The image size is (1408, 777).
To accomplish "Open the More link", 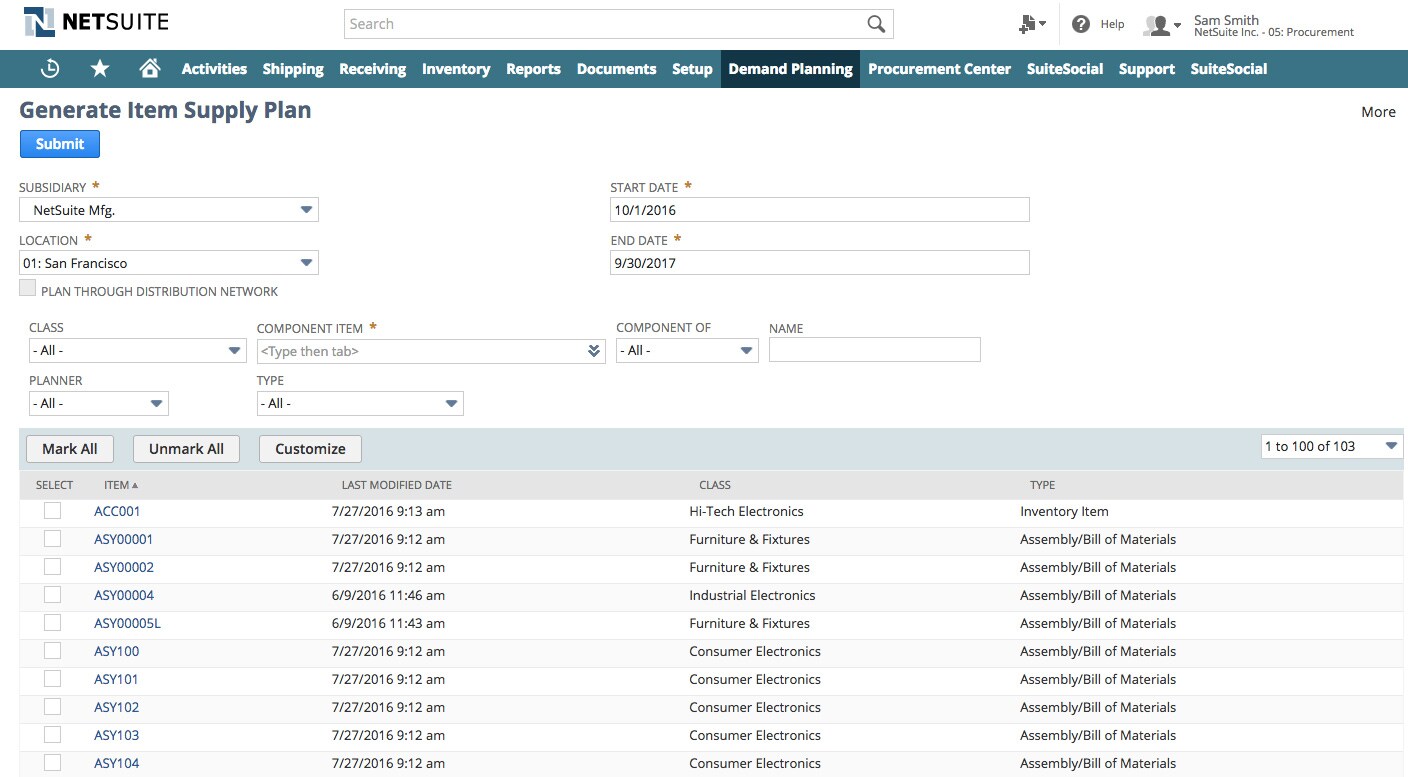I will 1378,112.
